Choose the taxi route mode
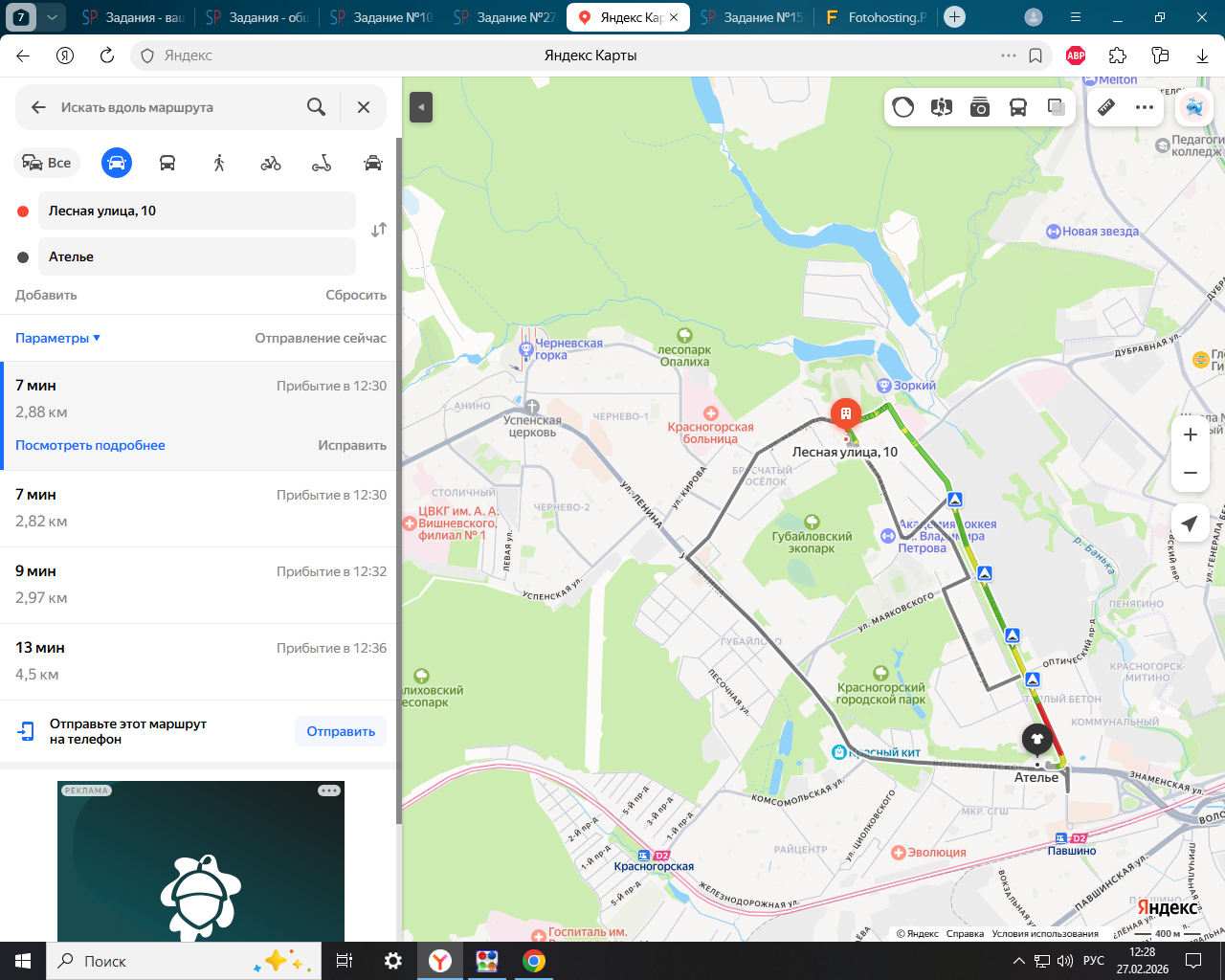This screenshot has height=980, width=1225. coord(373,163)
